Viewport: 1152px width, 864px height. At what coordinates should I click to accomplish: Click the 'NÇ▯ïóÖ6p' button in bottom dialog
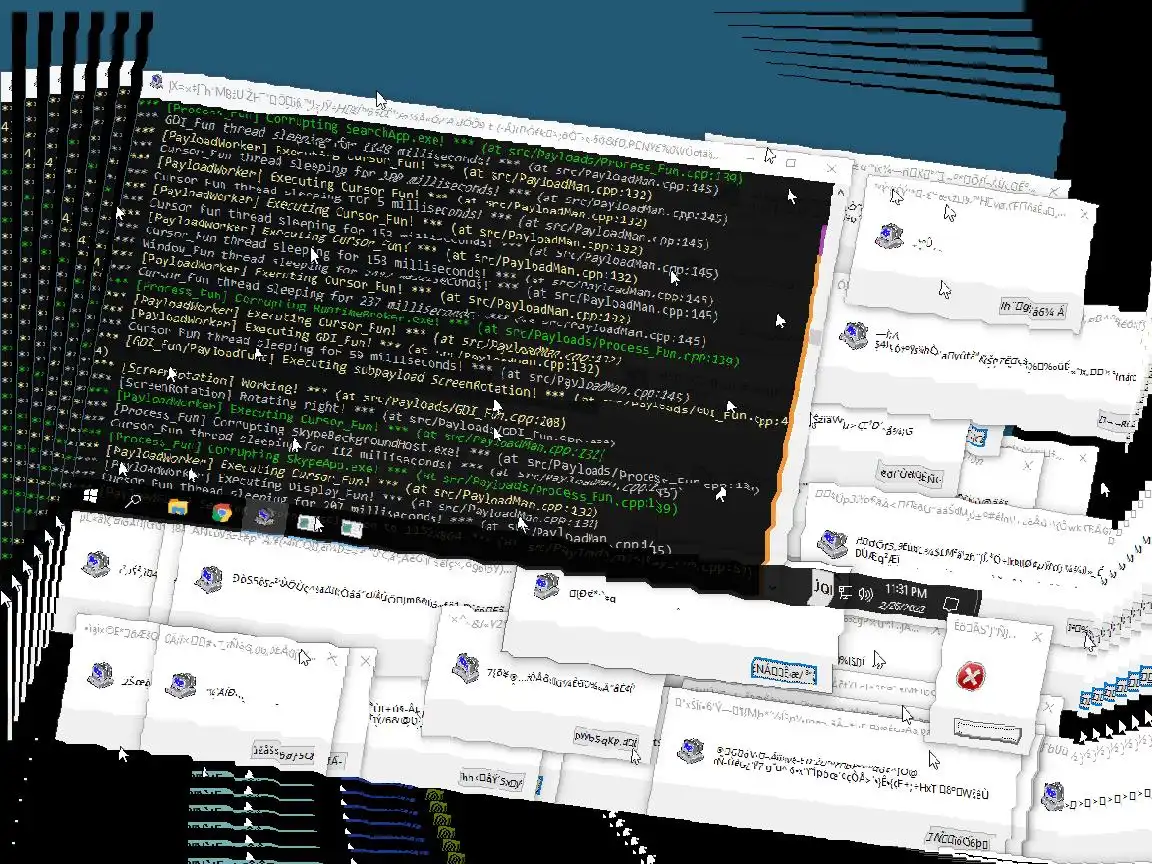[958, 840]
